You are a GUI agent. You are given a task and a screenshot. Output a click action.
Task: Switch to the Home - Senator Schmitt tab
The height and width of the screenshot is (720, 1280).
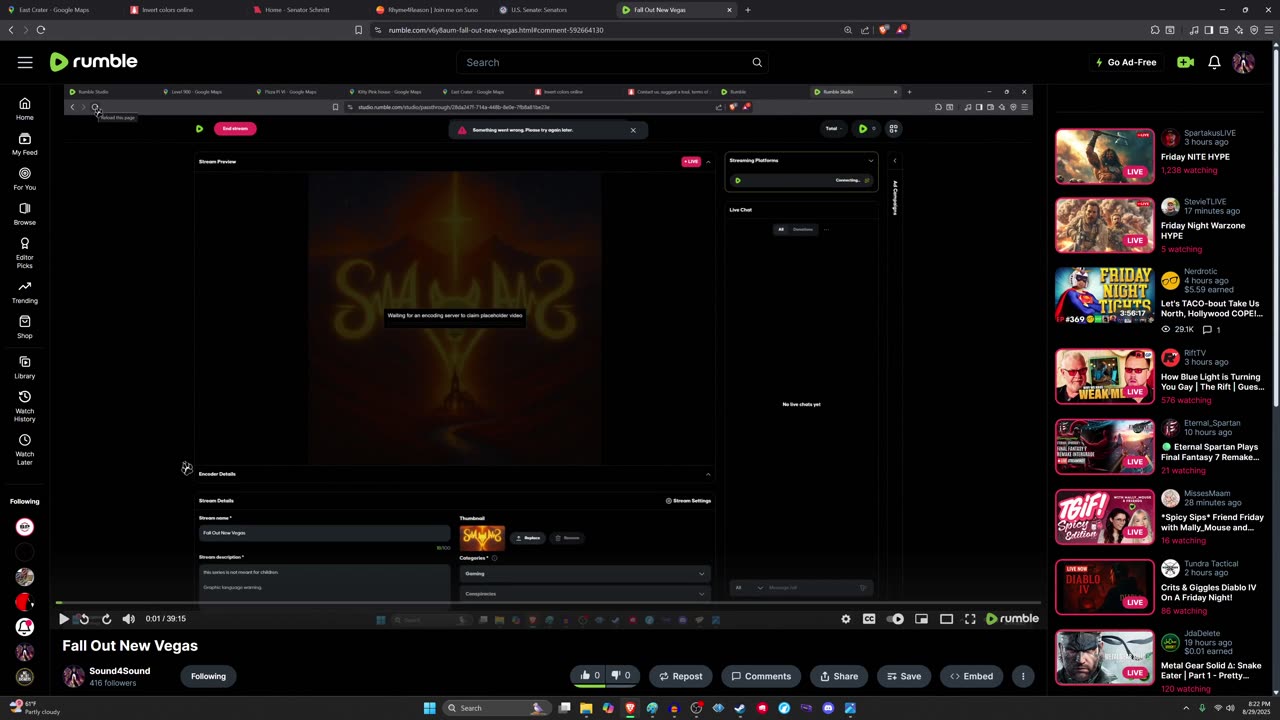point(306,10)
